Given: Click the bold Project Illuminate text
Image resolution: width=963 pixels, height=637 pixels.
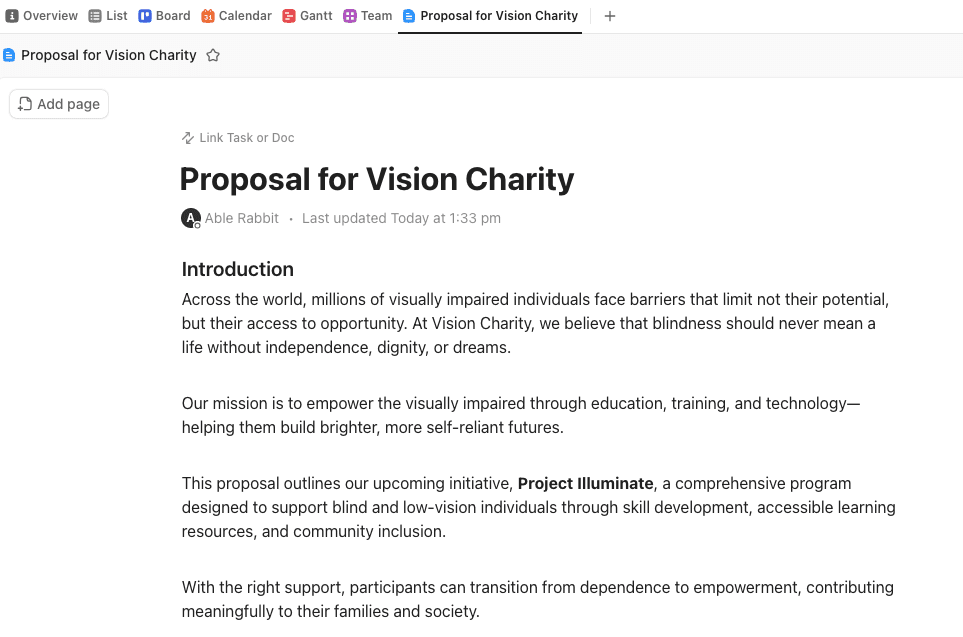Looking at the screenshot, I should [585, 483].
